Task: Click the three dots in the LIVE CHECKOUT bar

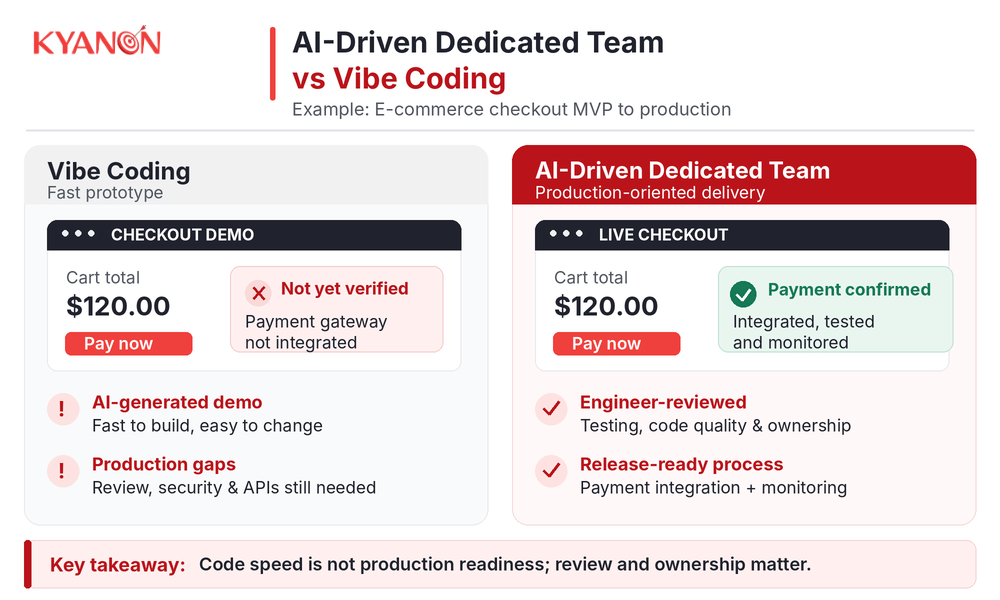Action: pyautogui.click(x=566, y=234)
